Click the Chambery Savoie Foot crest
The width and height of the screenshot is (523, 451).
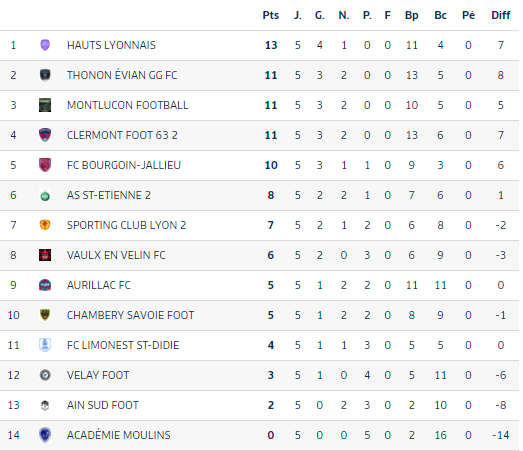tap(45, 315)
